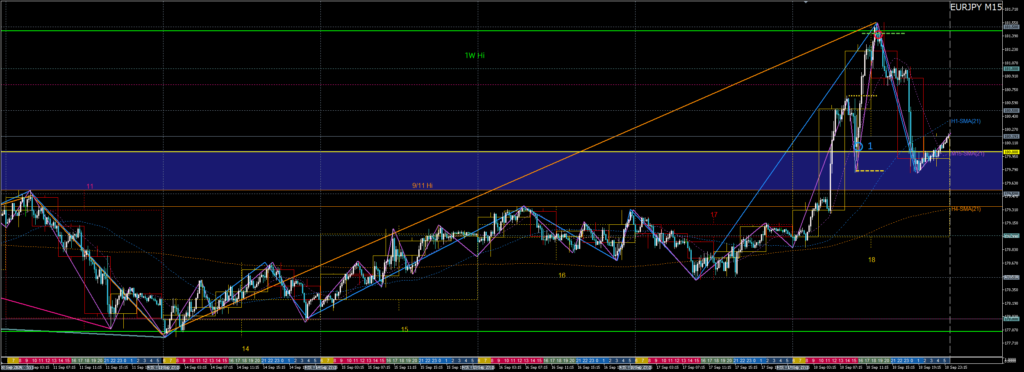This screenshot has height=372, width=1024.
Task: Select the yellow dashed low line below marker 1
Action: tap(869, 171)
